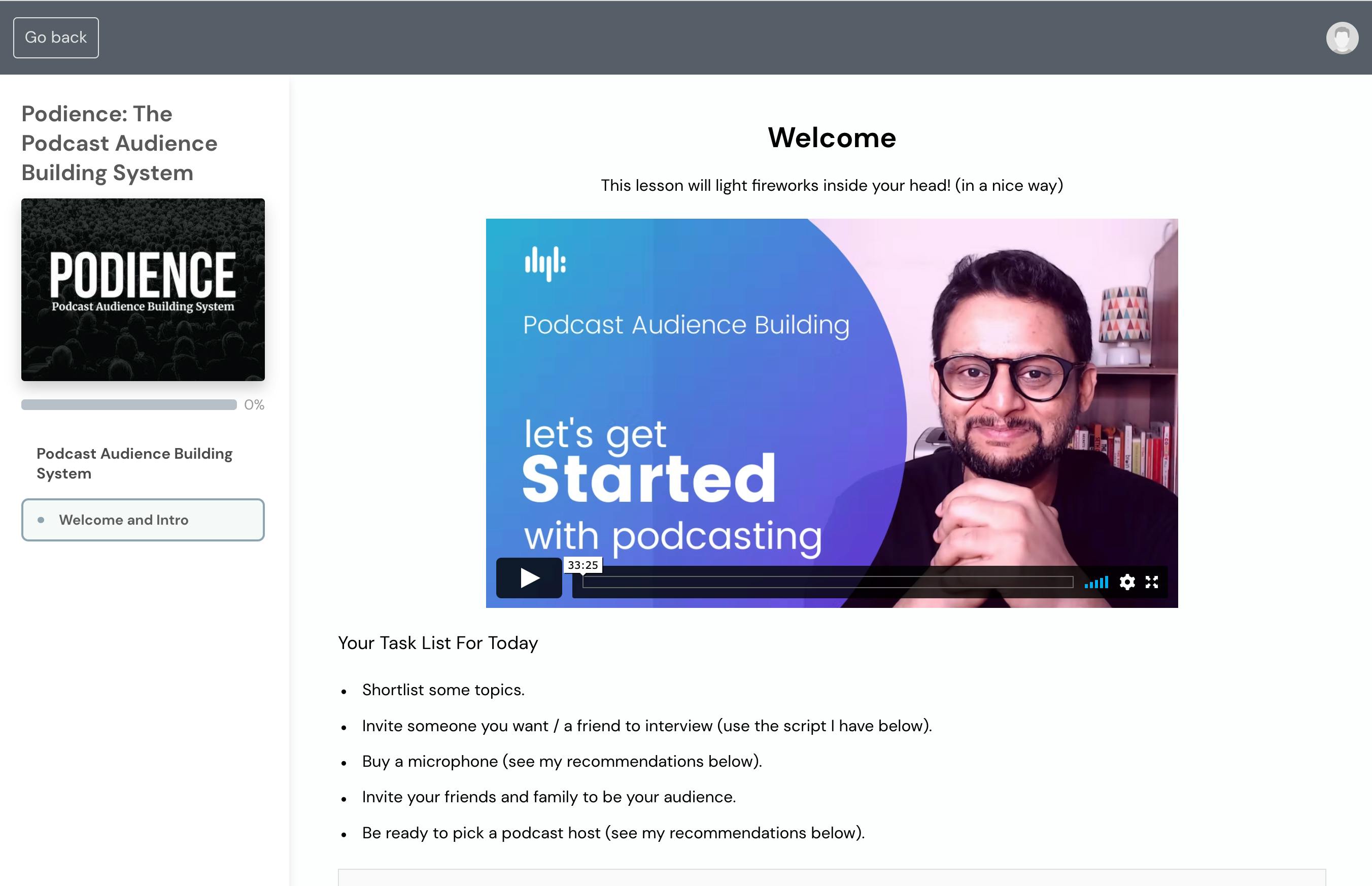Toggle completion on Welcome and Intro lesson

click(41, 520)
